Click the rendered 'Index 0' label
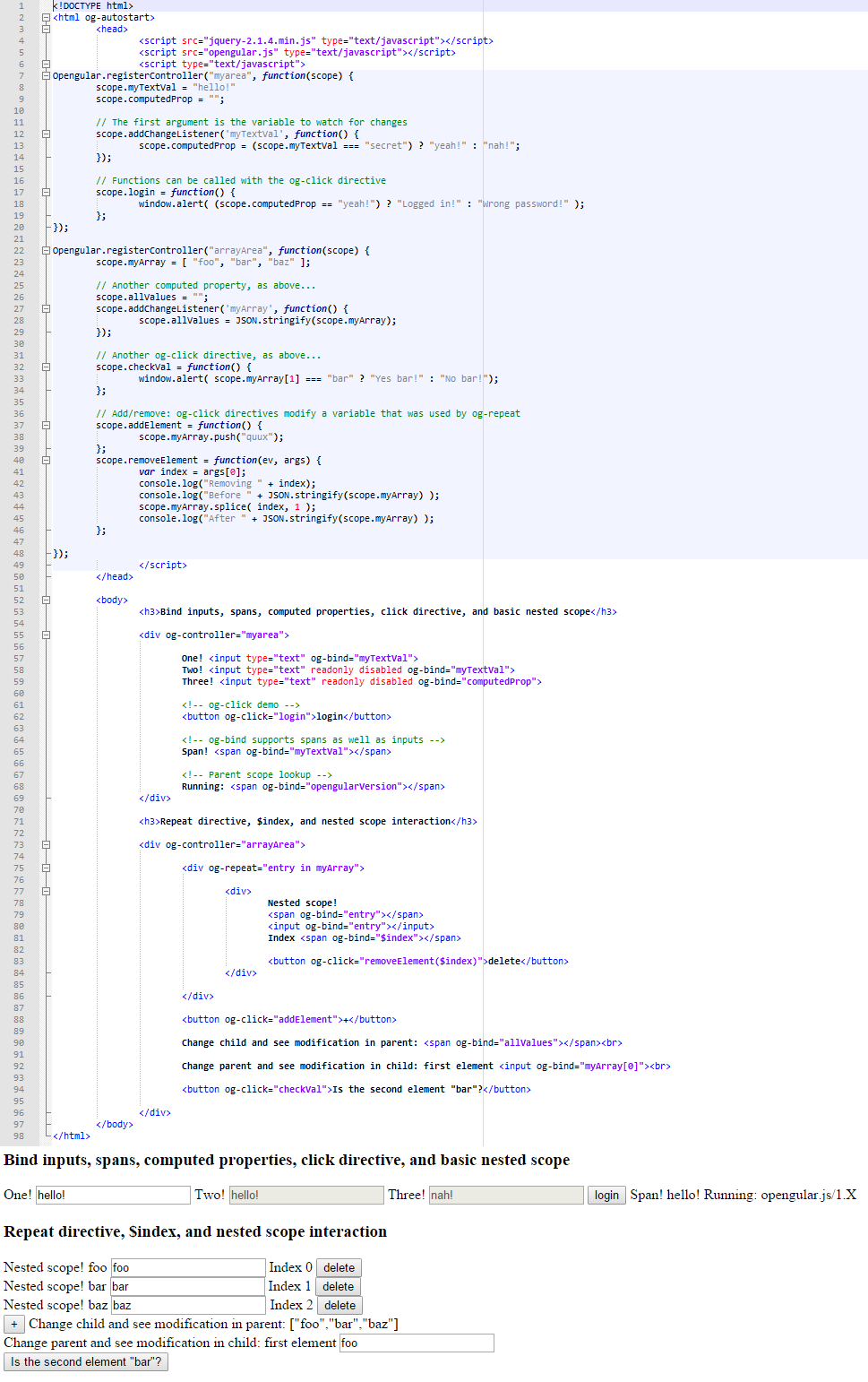Screen dimensions: 868x1382 tap(291, 1268)
